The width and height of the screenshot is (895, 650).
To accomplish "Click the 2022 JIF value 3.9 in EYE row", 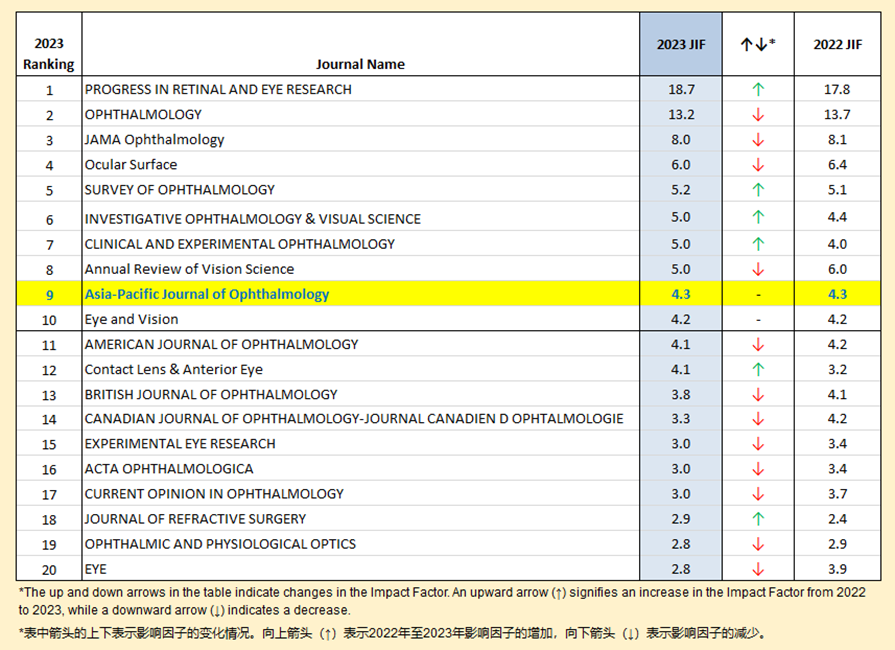I will click(x=837, y=570).
